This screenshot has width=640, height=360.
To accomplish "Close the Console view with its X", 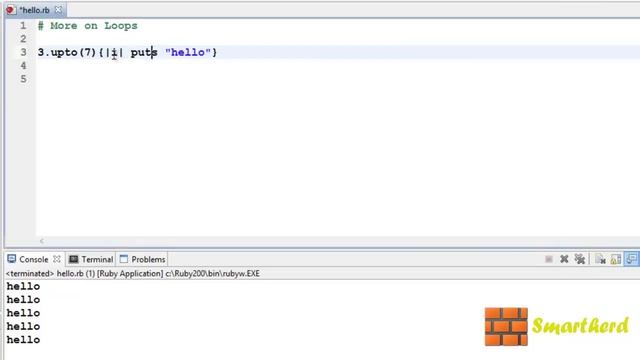I will 57,259.
